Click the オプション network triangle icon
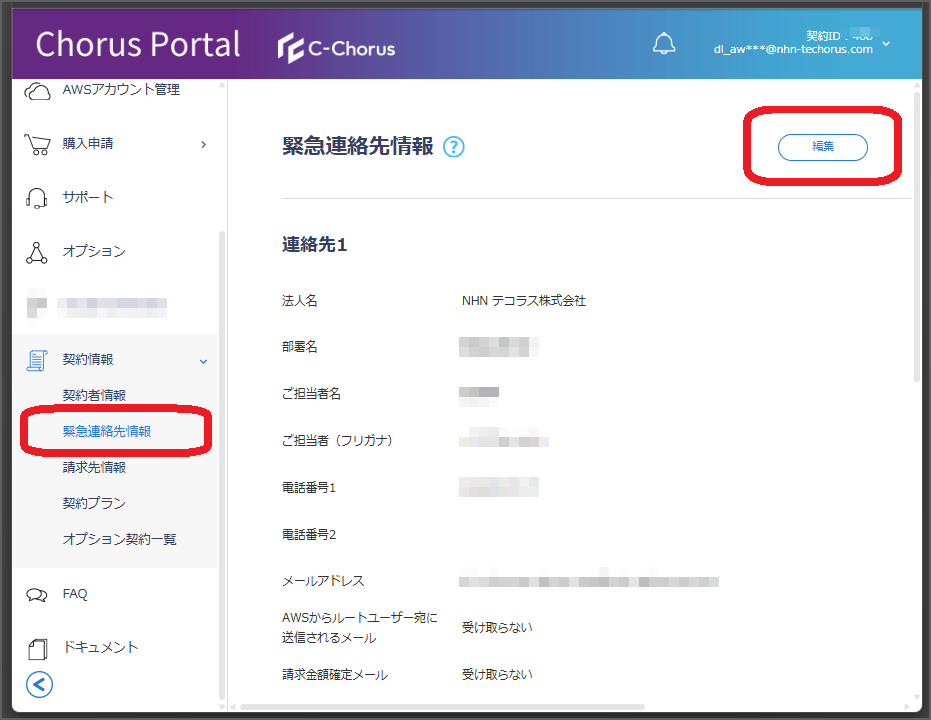The image size is (931, 720). click(x=37, y=252)
